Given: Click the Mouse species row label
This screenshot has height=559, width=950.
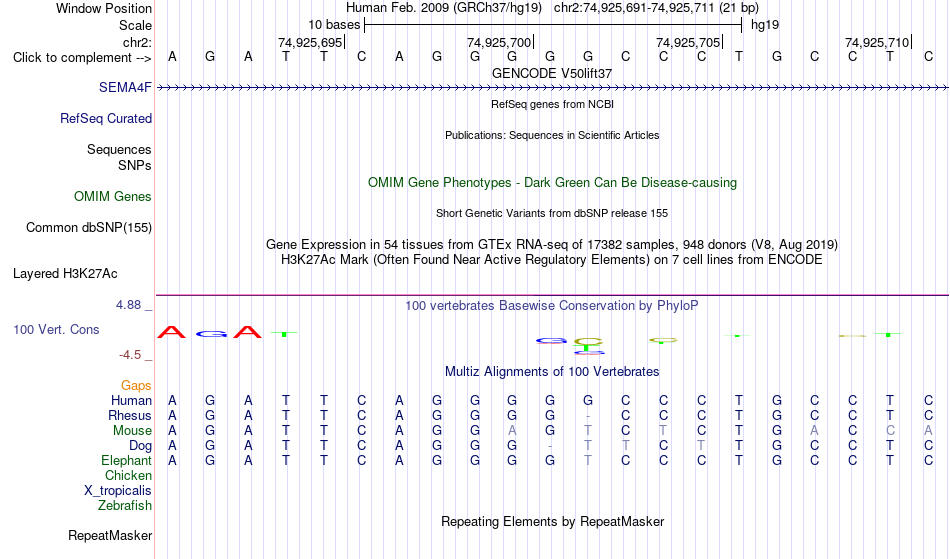Looking at the screenshot, I should click(x=132, y=431).
